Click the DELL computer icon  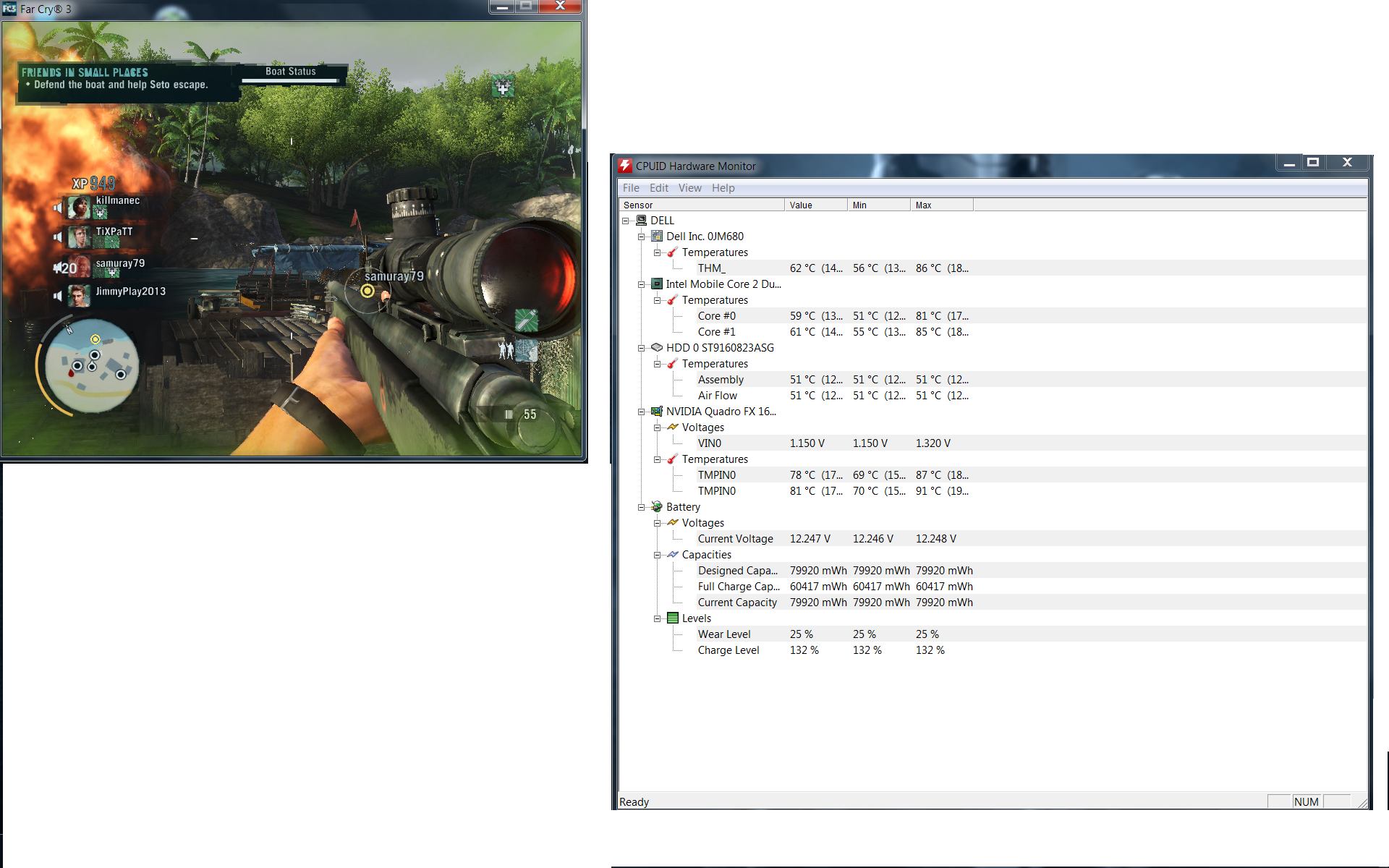pyautogui.click(x=641, y=221)
